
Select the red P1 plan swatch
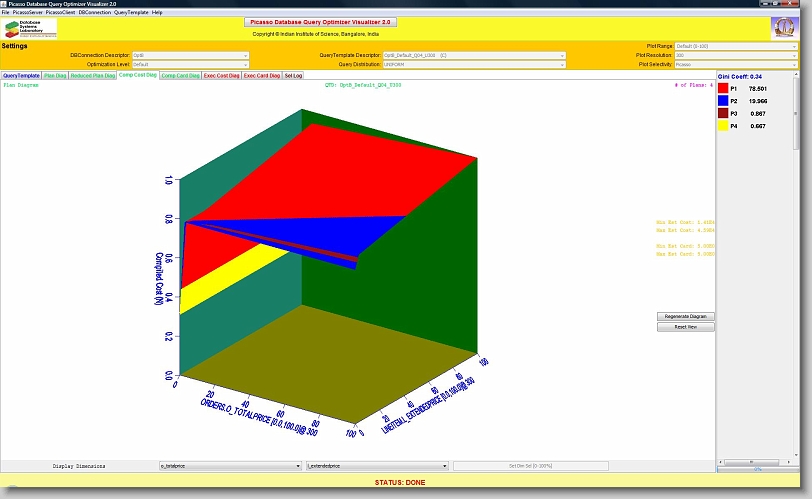(723, 89)
